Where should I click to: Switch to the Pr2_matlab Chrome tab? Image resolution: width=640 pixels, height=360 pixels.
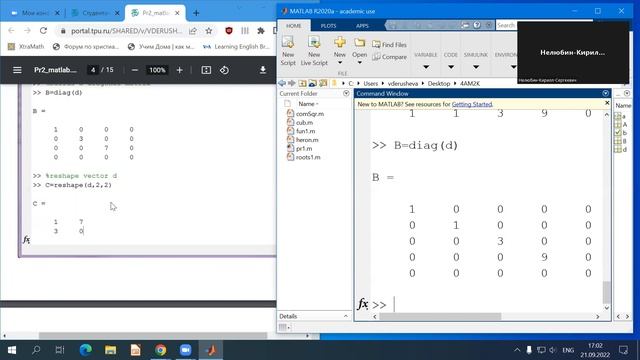coord(156,13)
